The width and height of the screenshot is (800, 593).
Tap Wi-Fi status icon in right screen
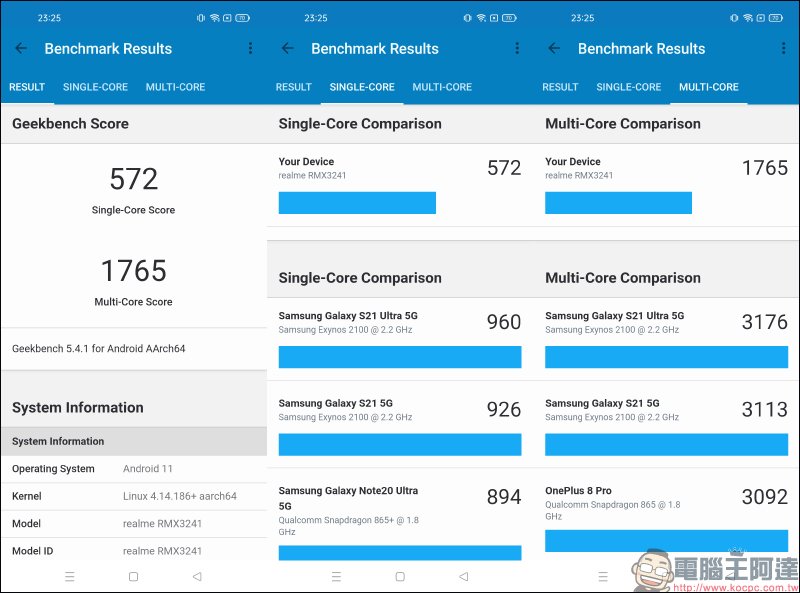pyautogui.click(x=748, y=18)
